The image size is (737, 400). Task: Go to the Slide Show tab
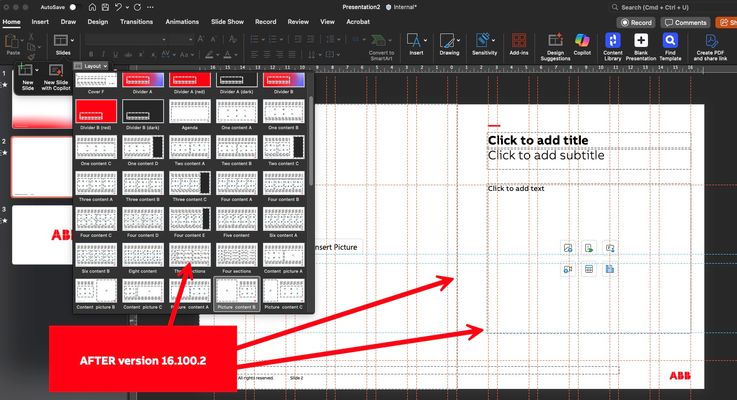227,22
